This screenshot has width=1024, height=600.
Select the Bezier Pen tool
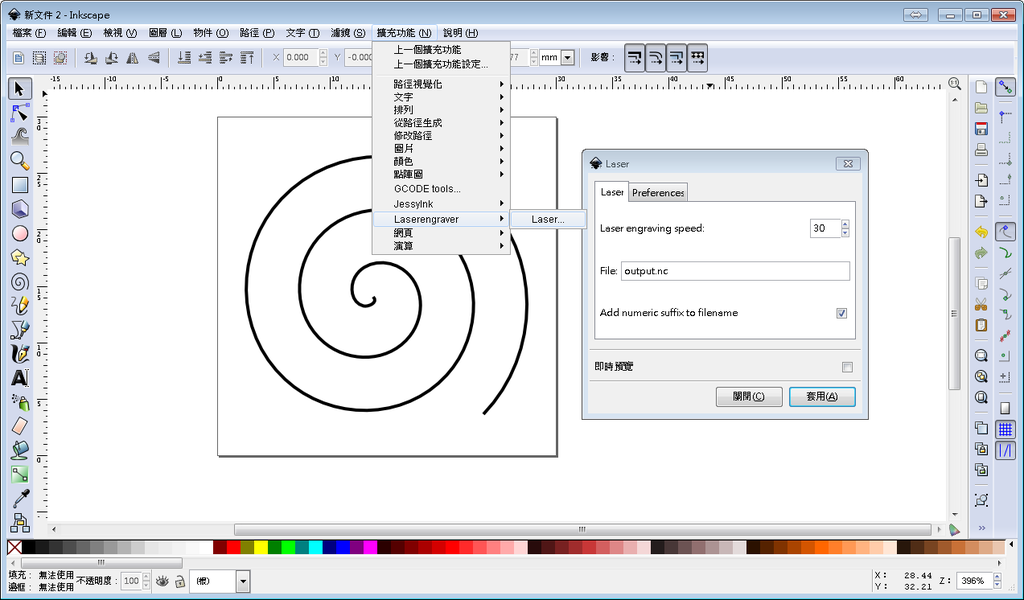20,330
